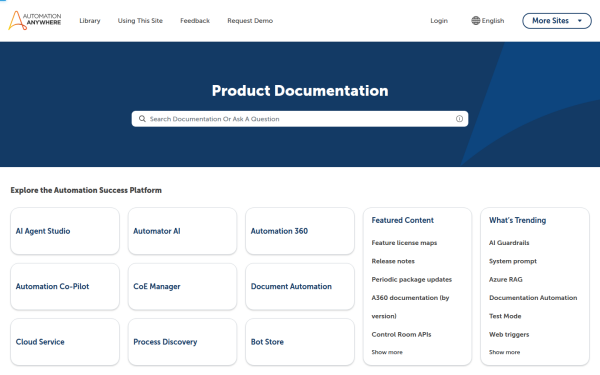Open the Automation 360 card
Viewport: 600px width, 375px height.
click(x=300, y=231)
